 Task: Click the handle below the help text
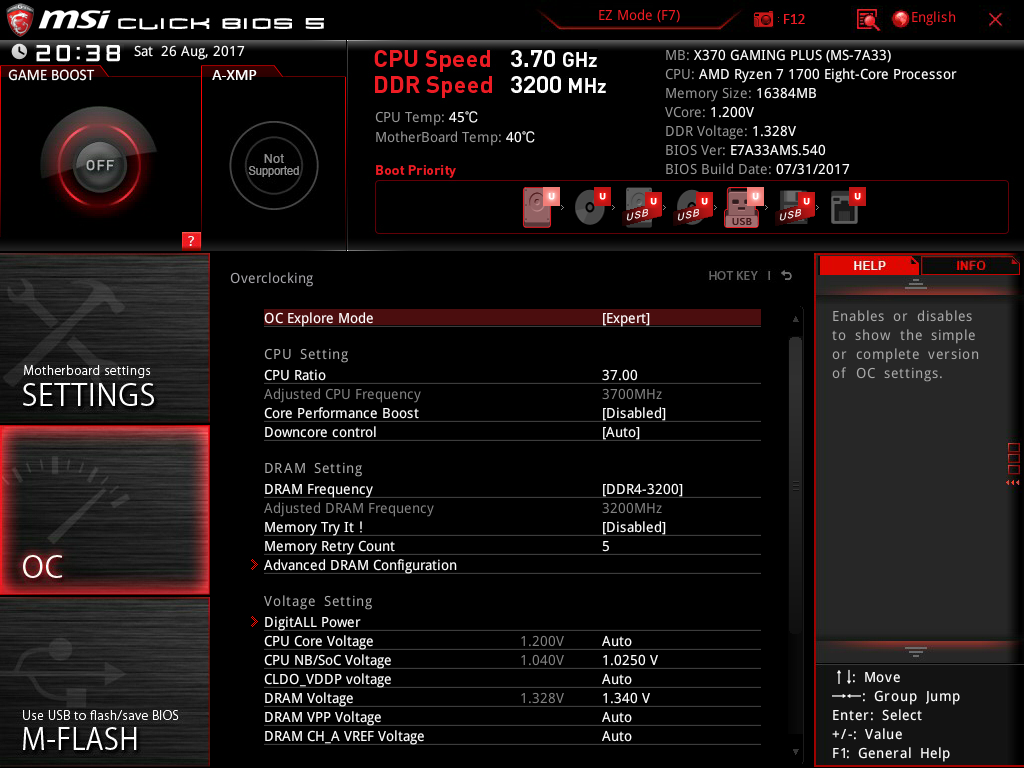pos(916,651)
